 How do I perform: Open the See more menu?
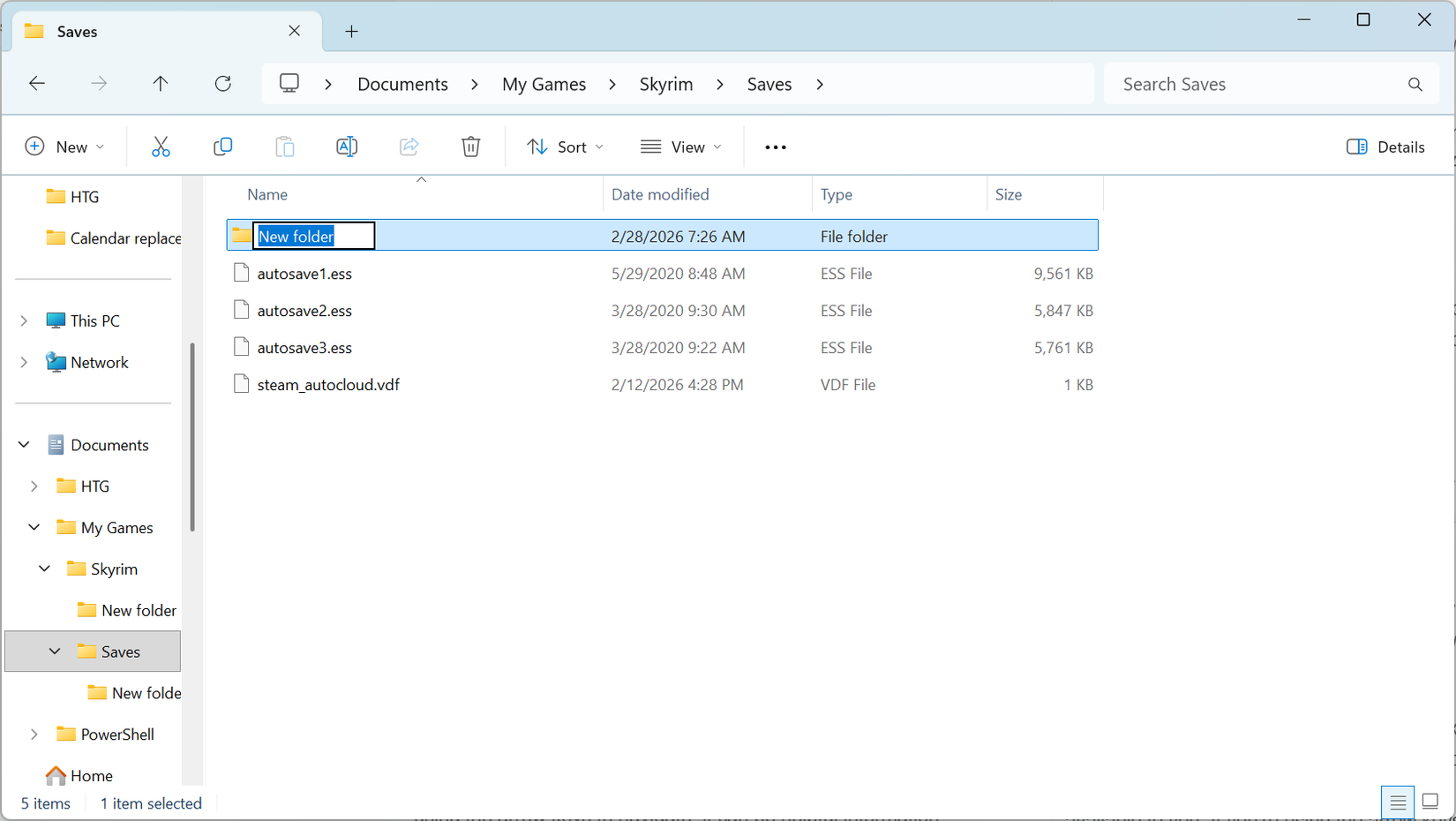click(x=775, y=147)
